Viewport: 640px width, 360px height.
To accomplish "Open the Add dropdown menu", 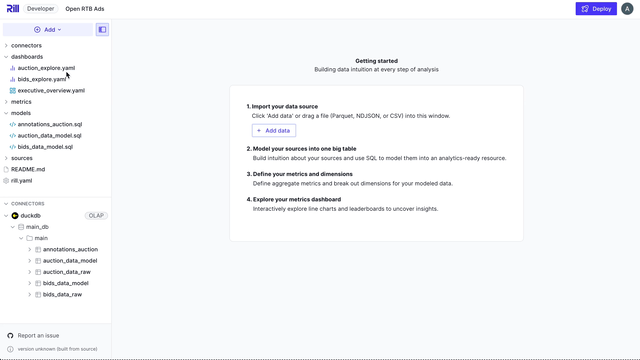I will [48, 29].
